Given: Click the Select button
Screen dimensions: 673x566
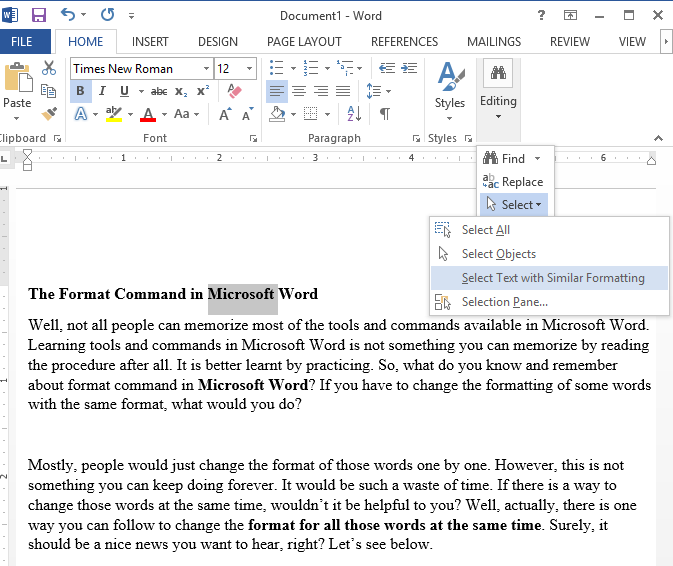Looking at the screenshot, I should 514,205.
